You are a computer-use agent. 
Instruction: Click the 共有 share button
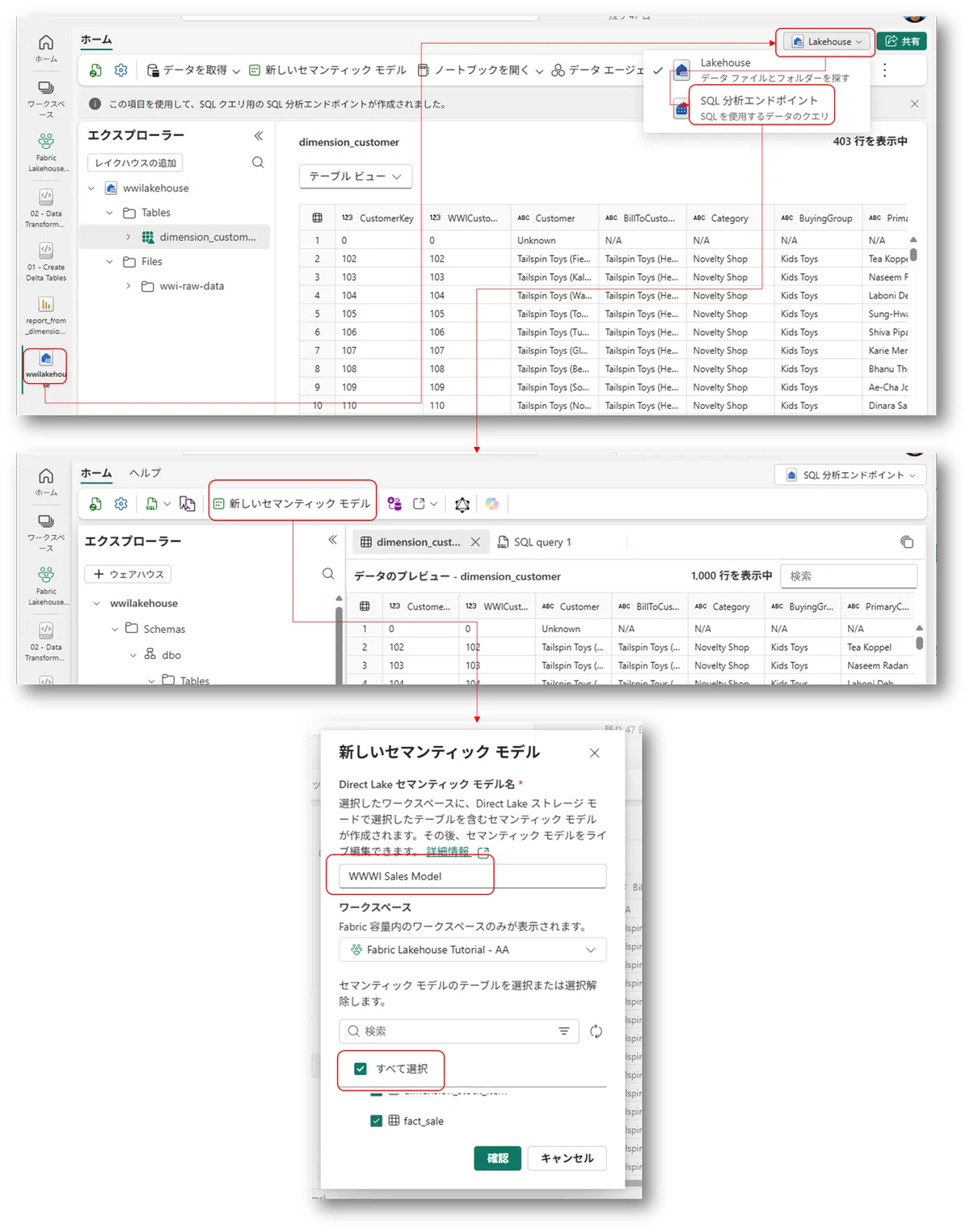[x=902, y=41]
